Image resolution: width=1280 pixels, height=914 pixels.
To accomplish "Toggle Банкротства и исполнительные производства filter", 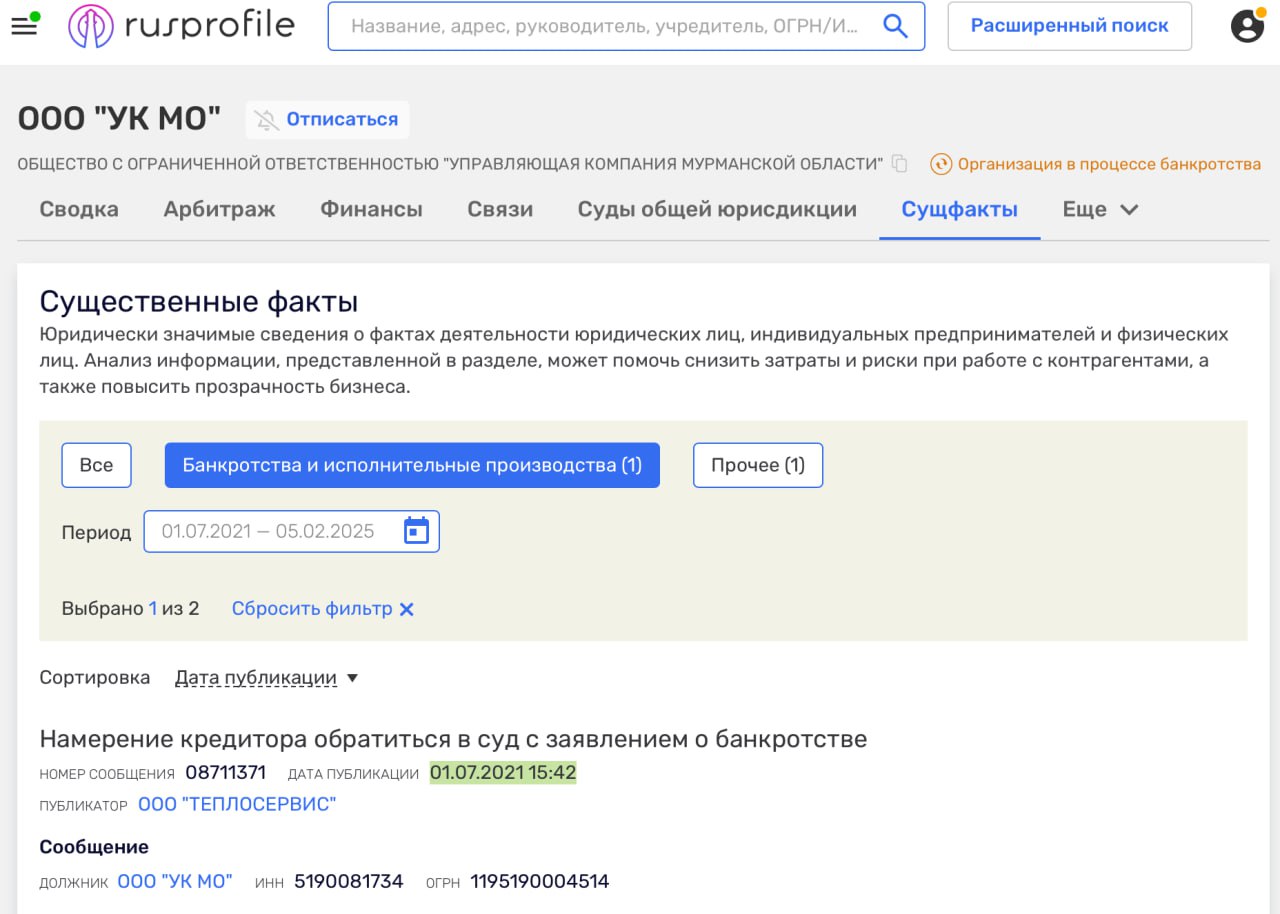I will [x=412, y=465].
